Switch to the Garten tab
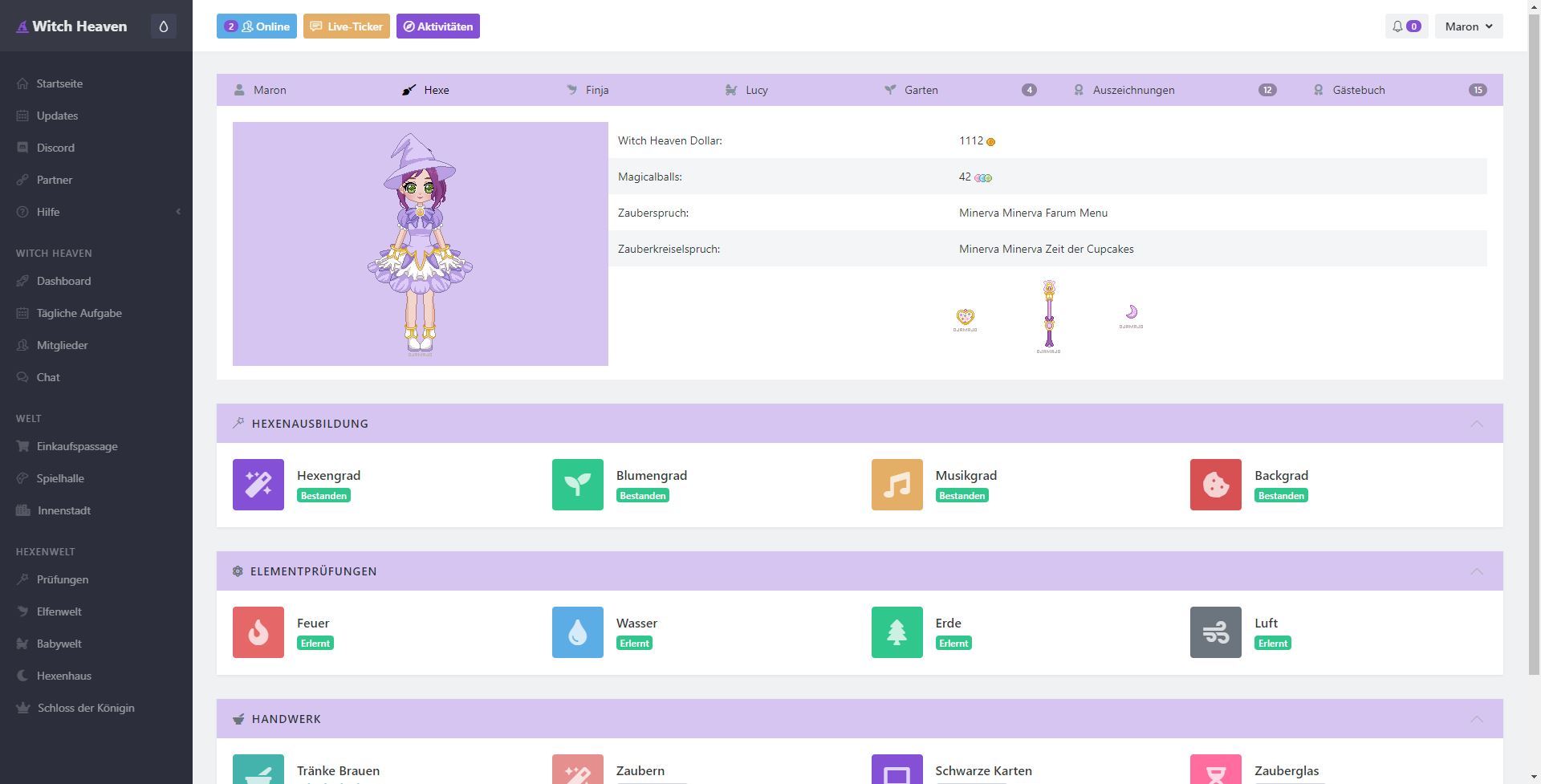 [x=921, y=90]
